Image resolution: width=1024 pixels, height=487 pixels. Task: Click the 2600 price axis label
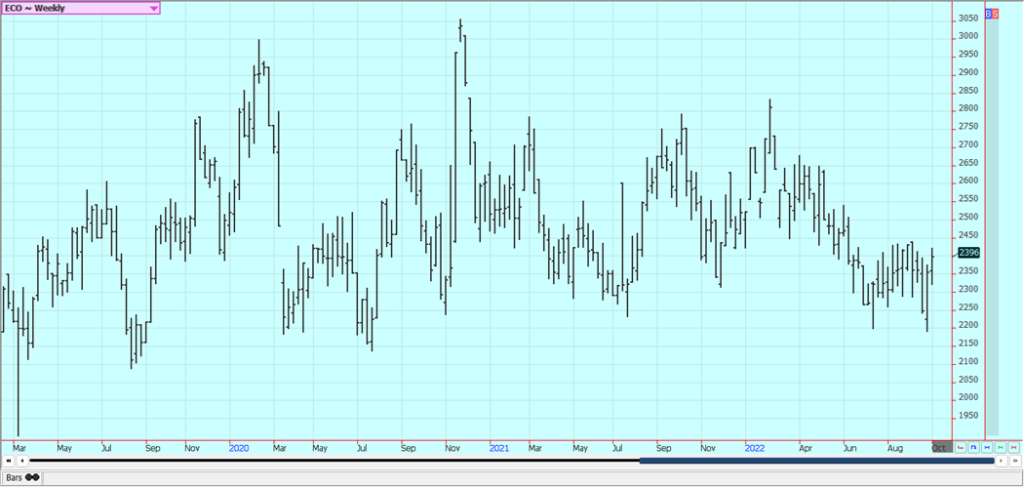(968, 181)
